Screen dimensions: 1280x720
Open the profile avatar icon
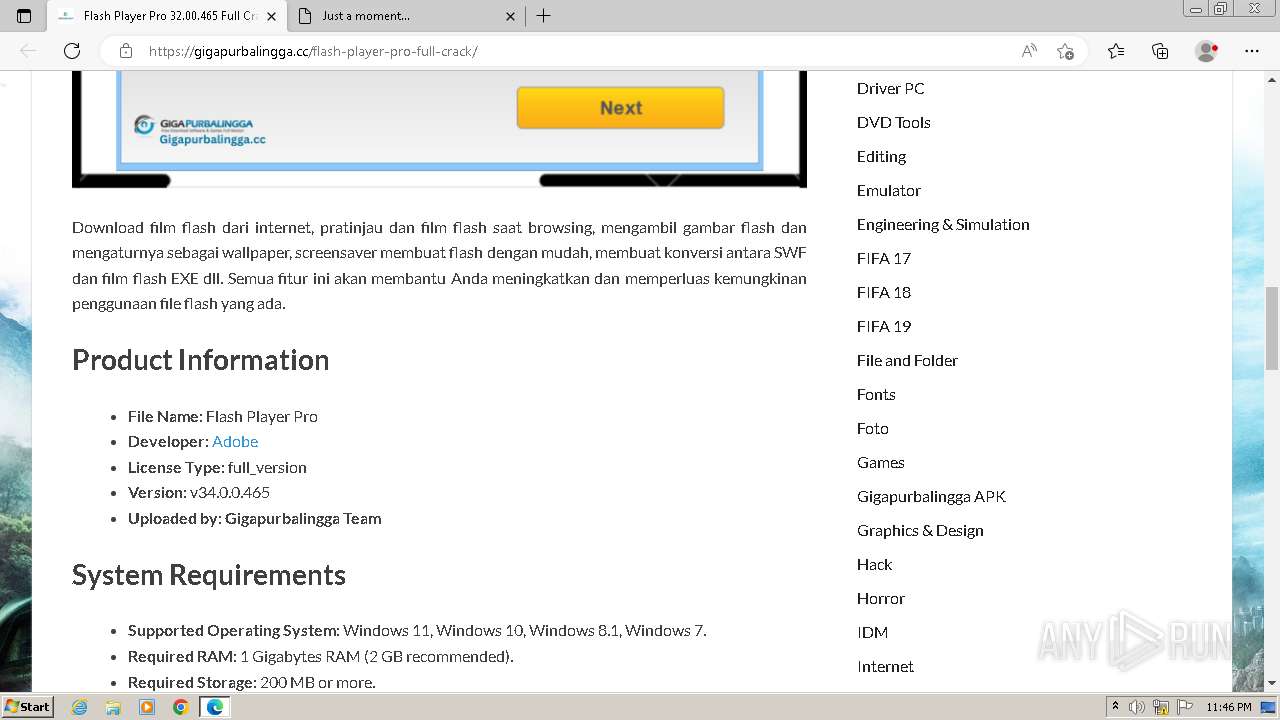pyautogui.click(x=1206, y=51)
